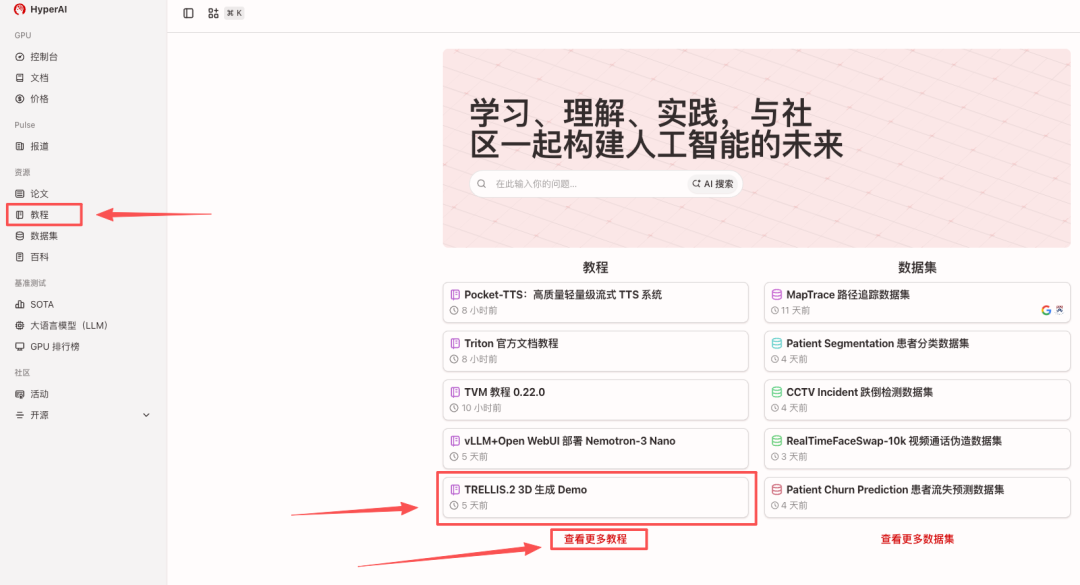Click the 价格 pricing icon

pos(23,98)
